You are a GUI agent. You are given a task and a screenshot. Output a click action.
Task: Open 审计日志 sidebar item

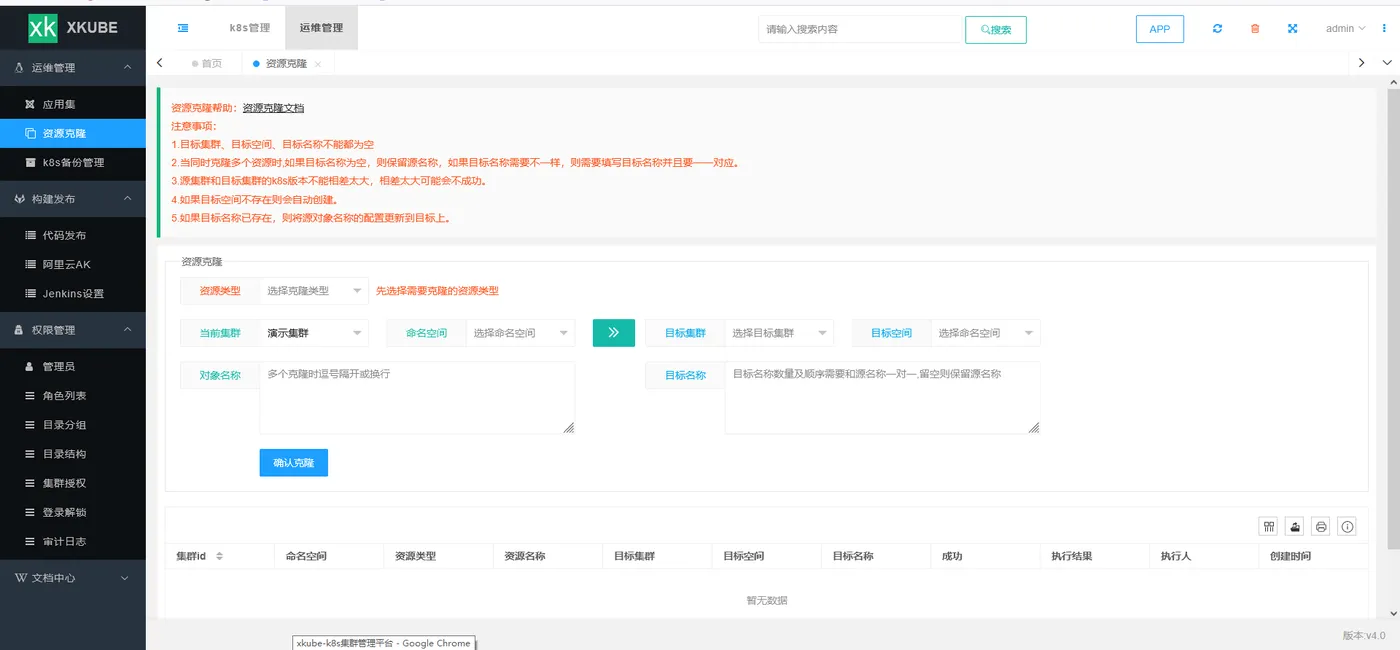pos(73,541)
